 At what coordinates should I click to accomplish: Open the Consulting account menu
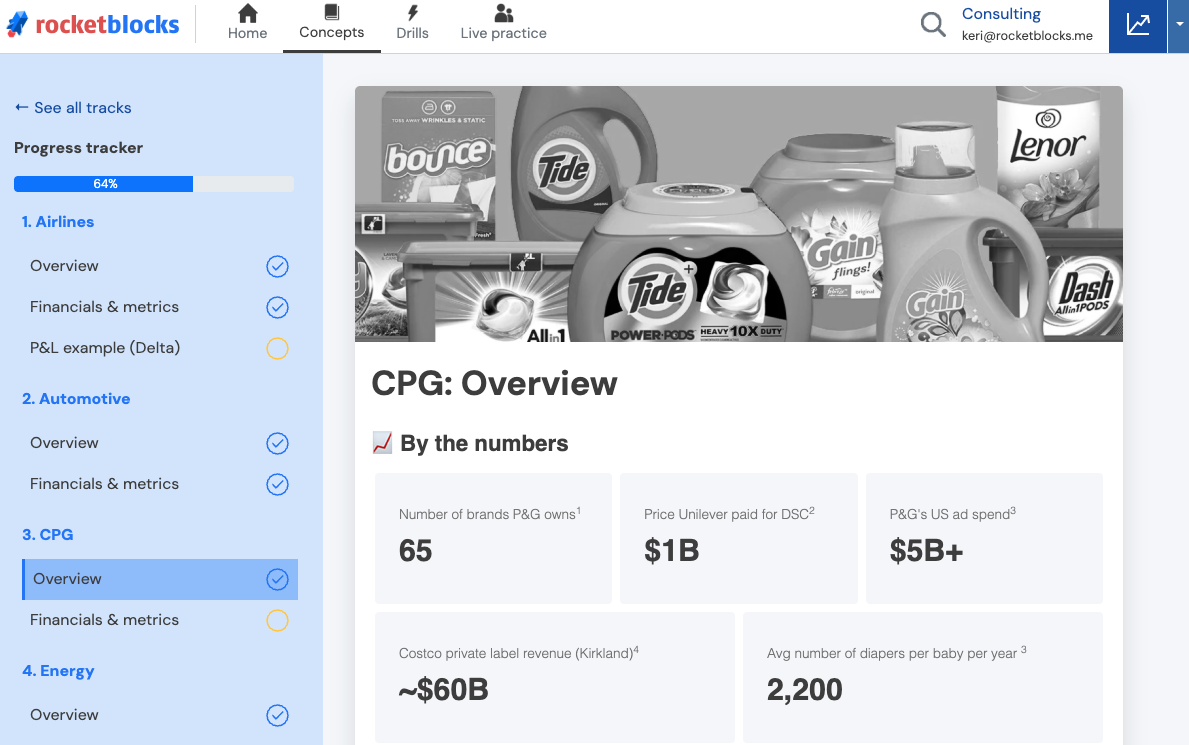[x=999, y=13]
